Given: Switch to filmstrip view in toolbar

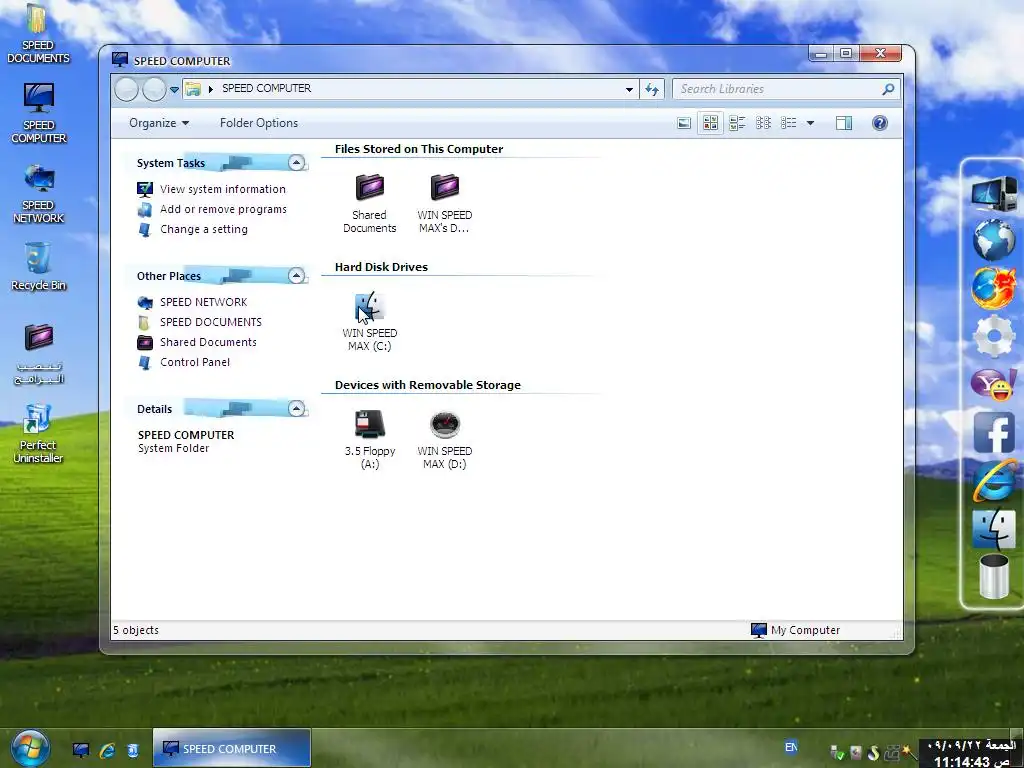Looking at the screenshot, I should tap(684, 123).
